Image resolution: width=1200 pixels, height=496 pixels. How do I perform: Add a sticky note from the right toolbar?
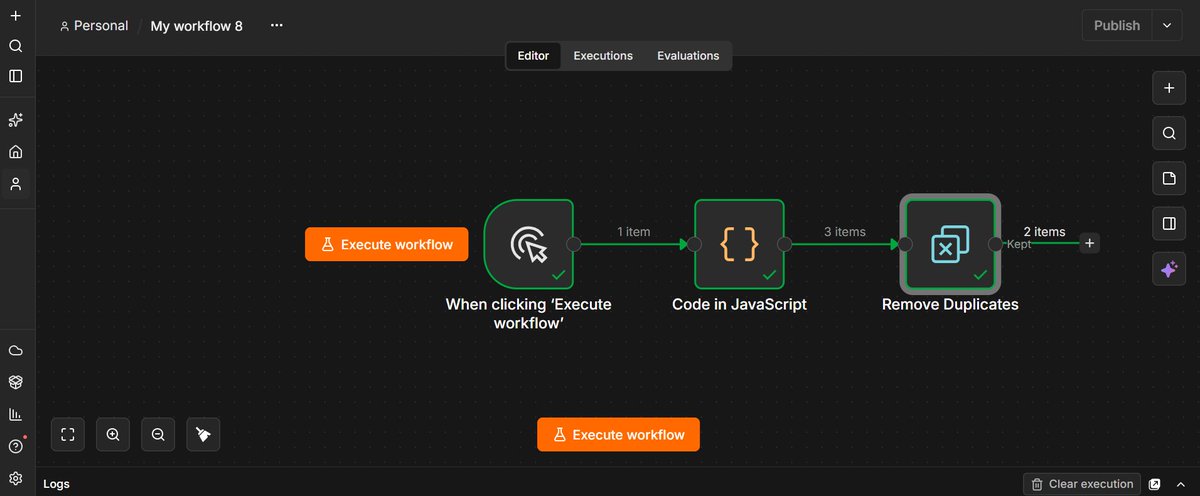[x=1168, y=179]
